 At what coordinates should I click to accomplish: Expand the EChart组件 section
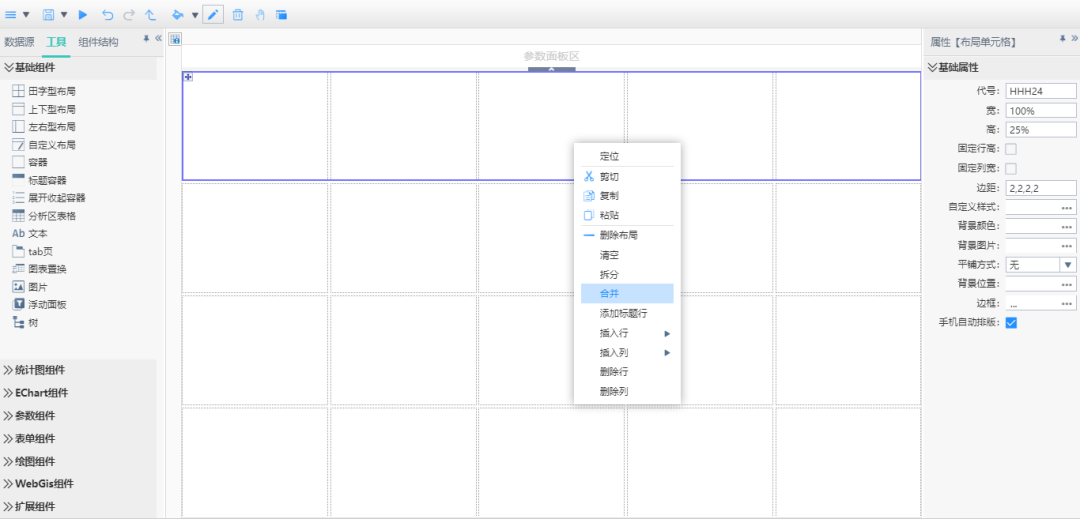(x=41, y=393)
